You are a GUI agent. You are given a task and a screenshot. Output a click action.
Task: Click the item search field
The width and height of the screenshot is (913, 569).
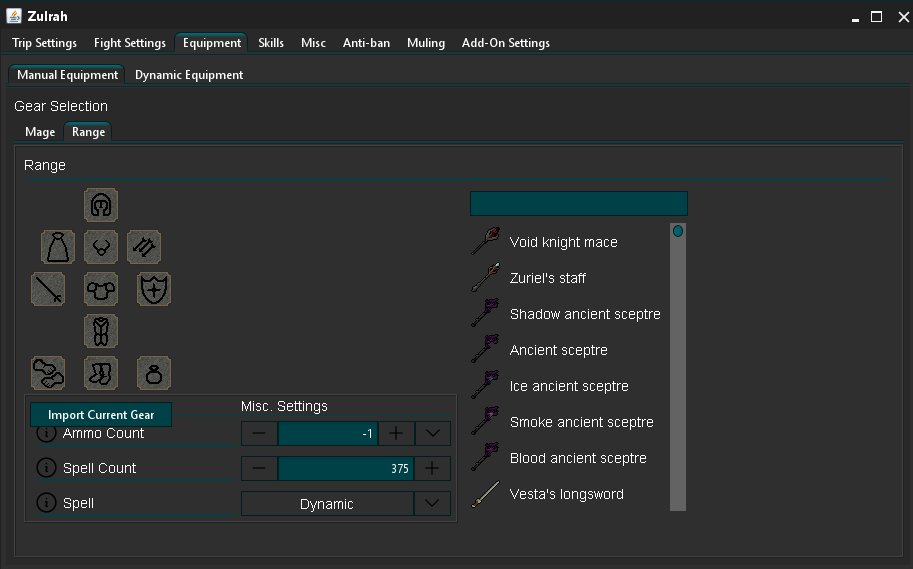579,203
